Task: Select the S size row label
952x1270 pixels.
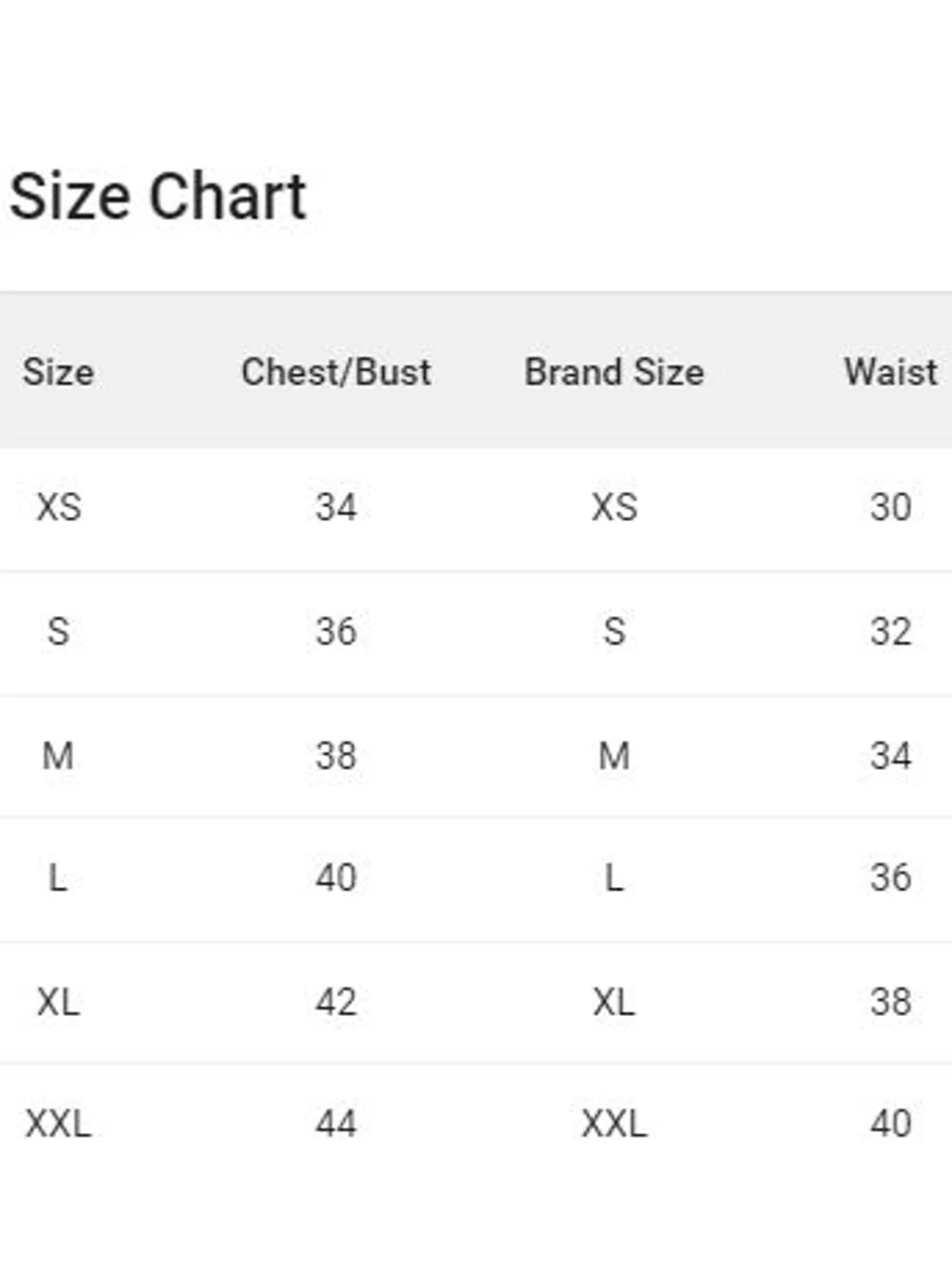Action: [59, 631]
